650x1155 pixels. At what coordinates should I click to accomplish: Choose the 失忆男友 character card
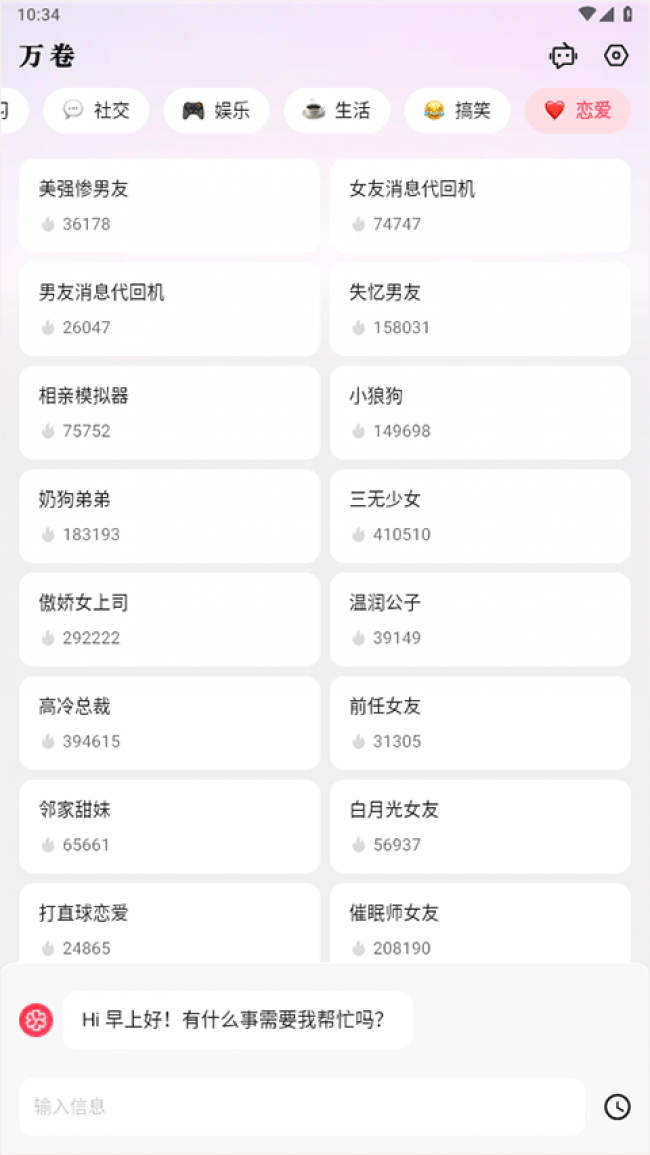pyautogui.click(x=480, y=309)
